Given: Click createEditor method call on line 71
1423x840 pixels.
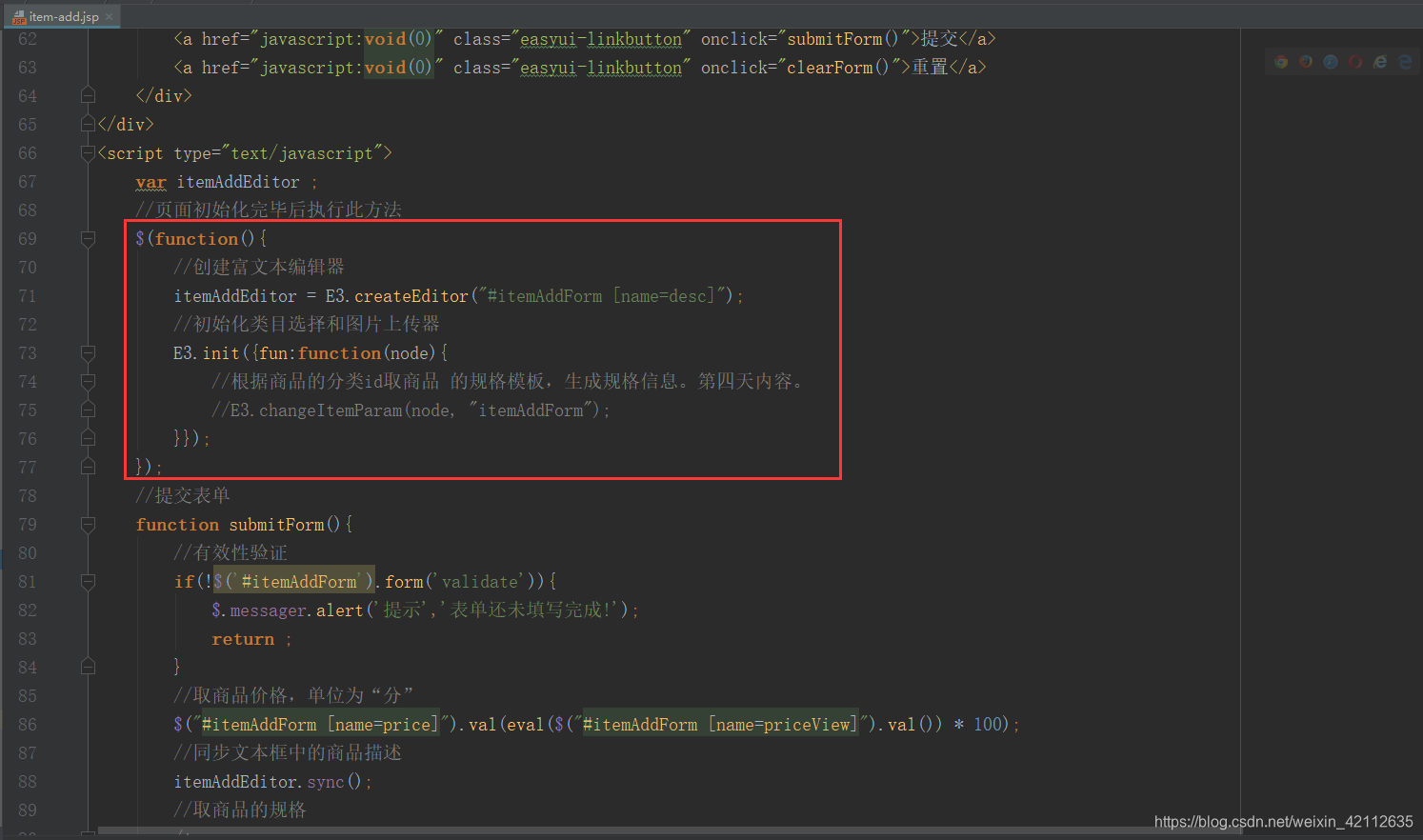Looking at the screenshot, I should [x=411, y=296].
